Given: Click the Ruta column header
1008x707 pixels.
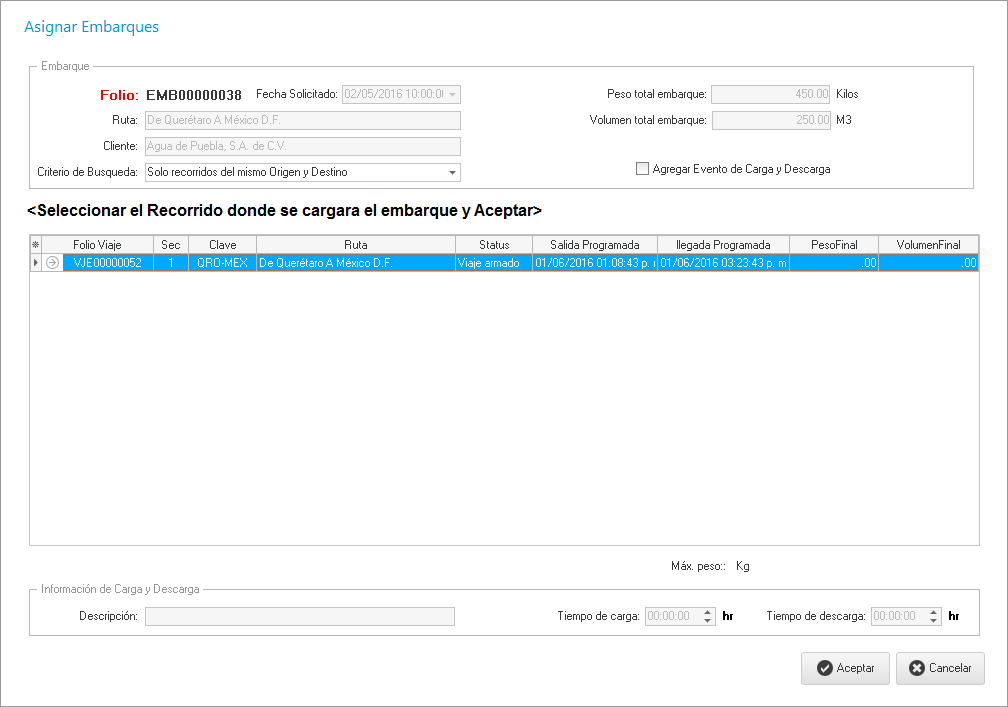Looking at the screenshot, I should tap(355, 245).
